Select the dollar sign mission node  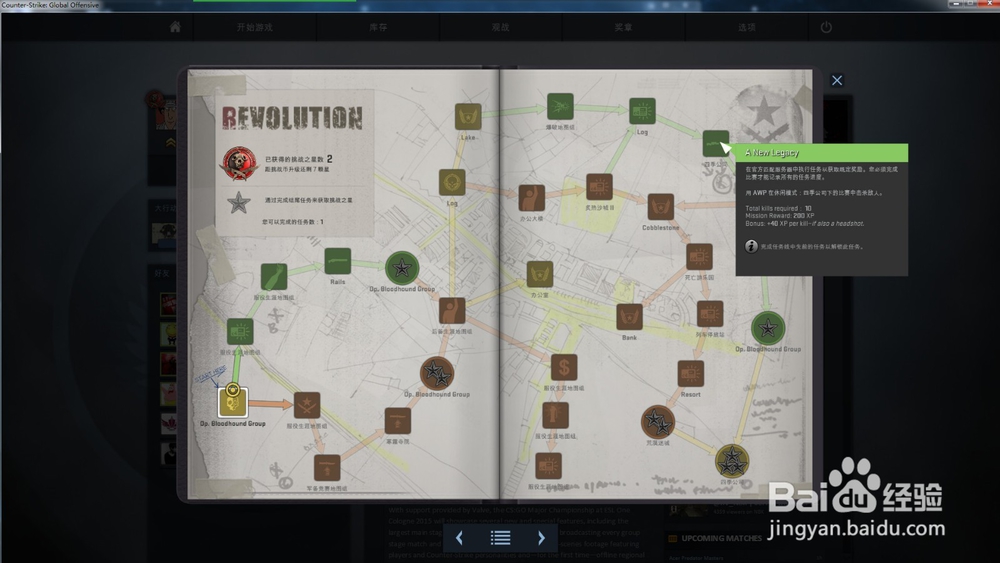(564, 367)
